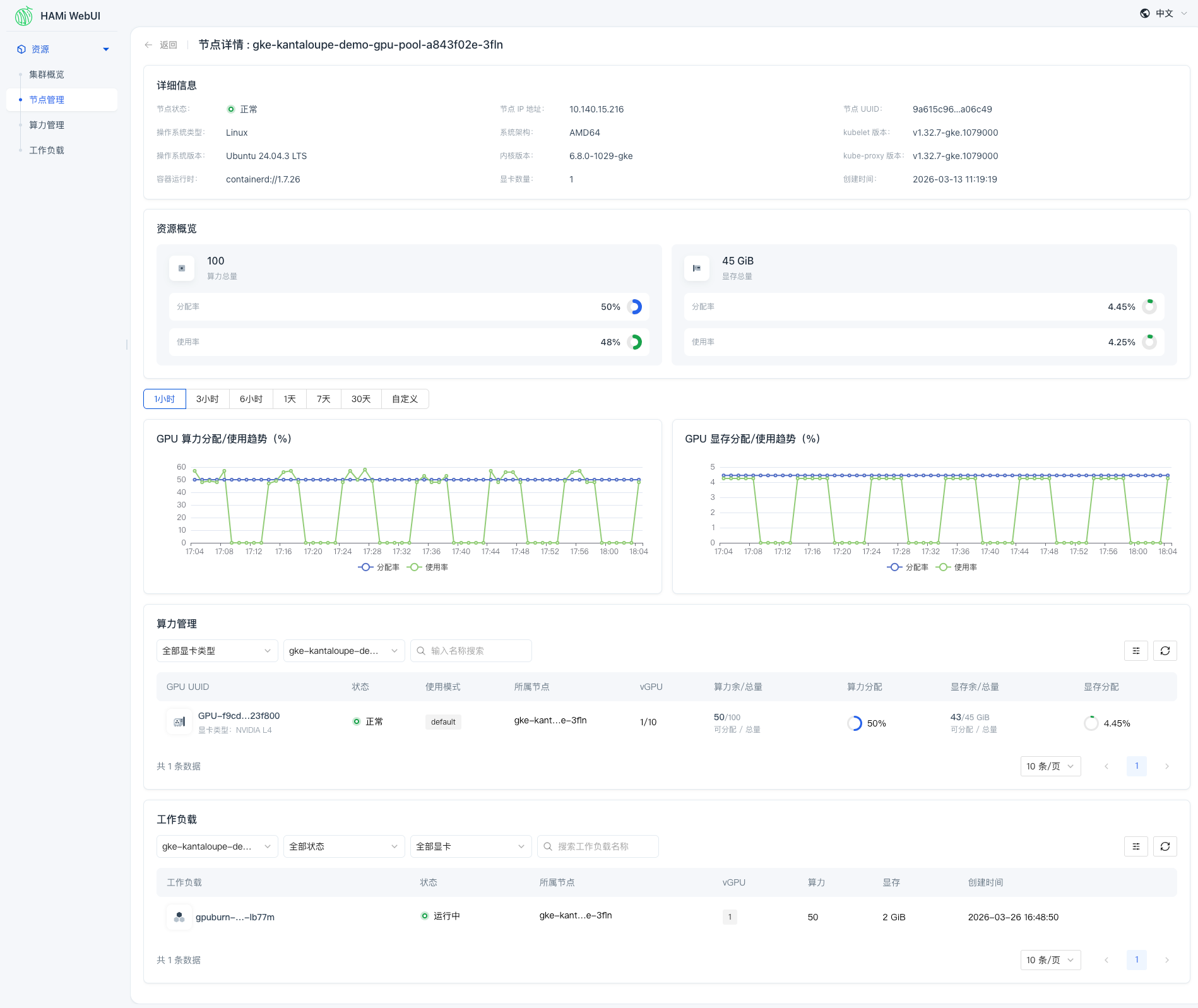Open the gpuburn workload link
This screenshot has width=1198, height=1008.
tap(235, 917)
